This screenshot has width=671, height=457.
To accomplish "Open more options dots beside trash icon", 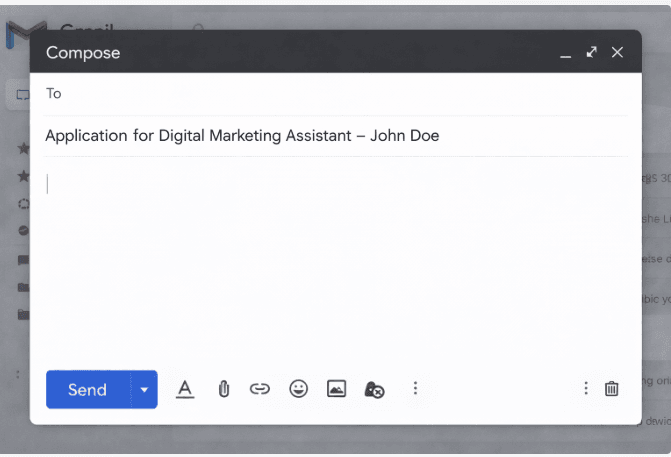I will [586, 389].
